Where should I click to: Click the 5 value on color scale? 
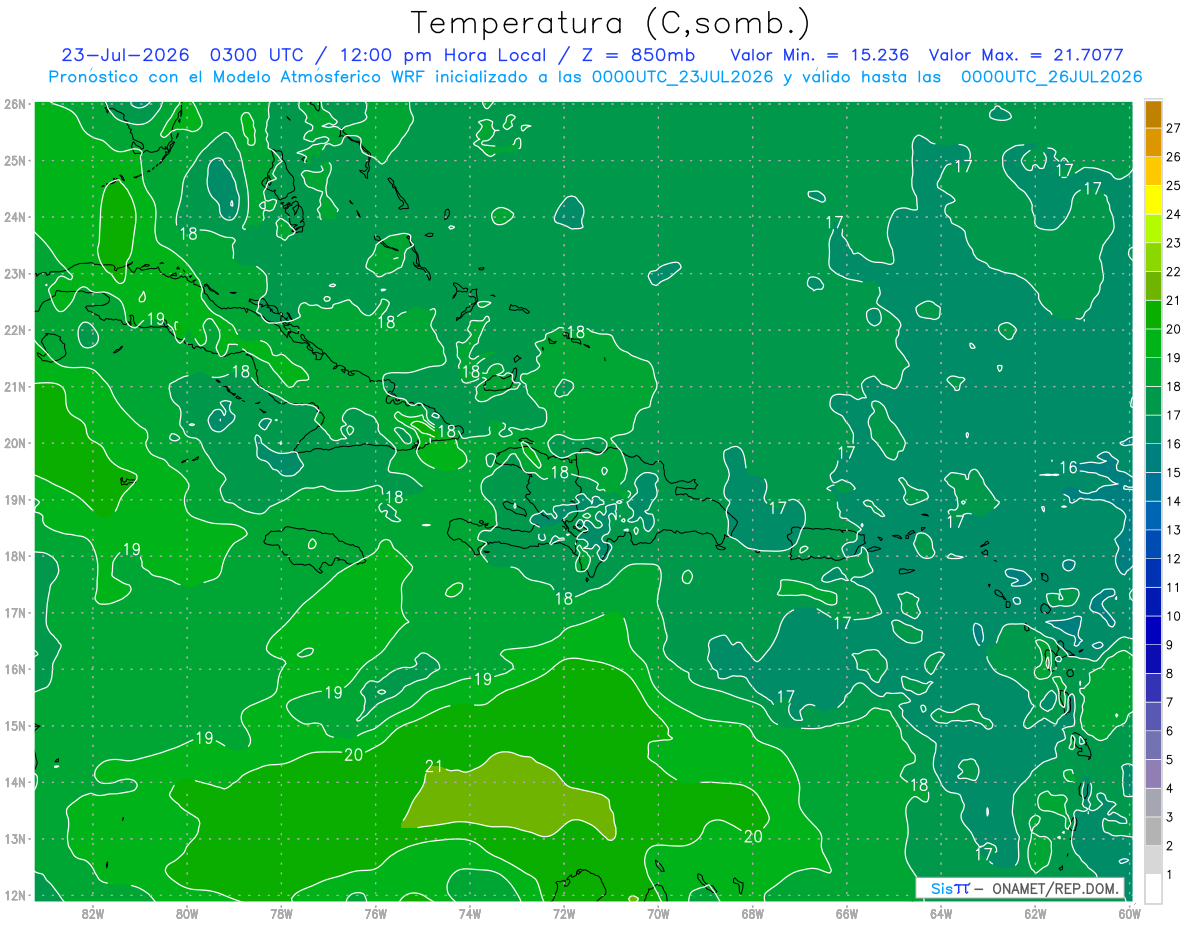click(x=1169, y=760)
